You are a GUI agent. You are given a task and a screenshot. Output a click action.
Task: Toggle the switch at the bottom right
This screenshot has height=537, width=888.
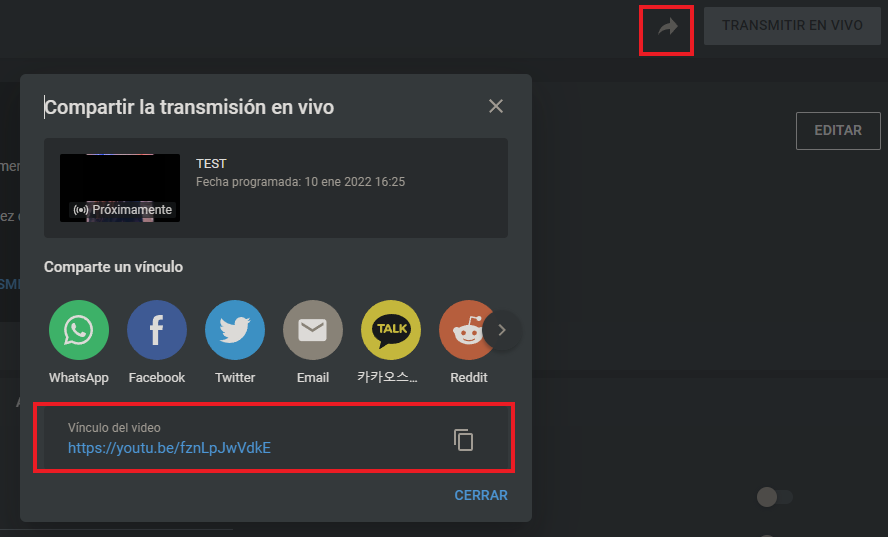[x=774, y=497]
